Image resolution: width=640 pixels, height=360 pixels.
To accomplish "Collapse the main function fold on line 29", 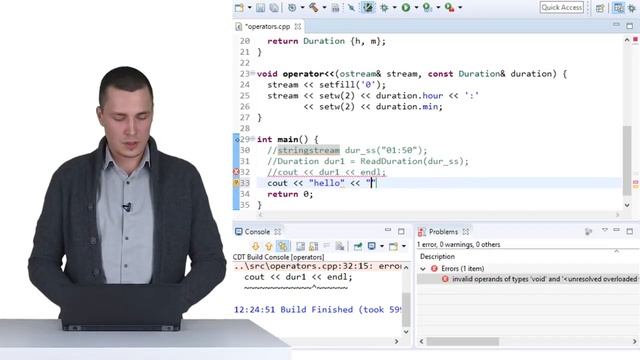I will click(253, 139).
